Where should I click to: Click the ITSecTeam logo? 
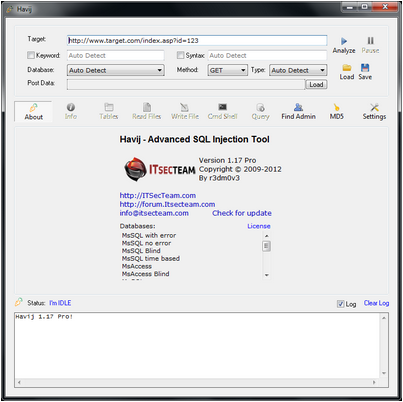pos(160,169)
